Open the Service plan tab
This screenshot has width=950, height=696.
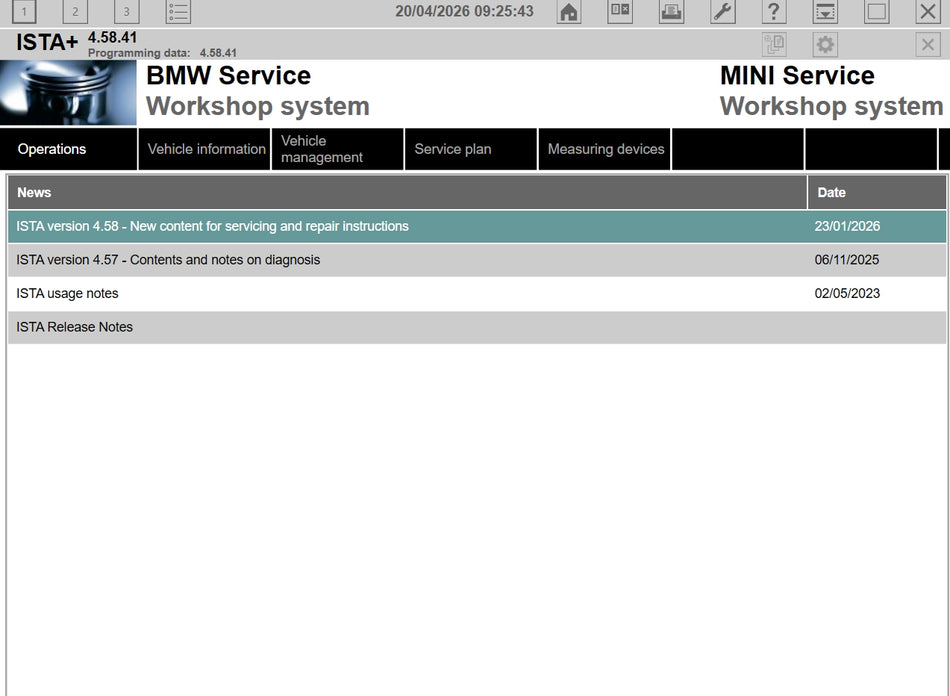471,149
